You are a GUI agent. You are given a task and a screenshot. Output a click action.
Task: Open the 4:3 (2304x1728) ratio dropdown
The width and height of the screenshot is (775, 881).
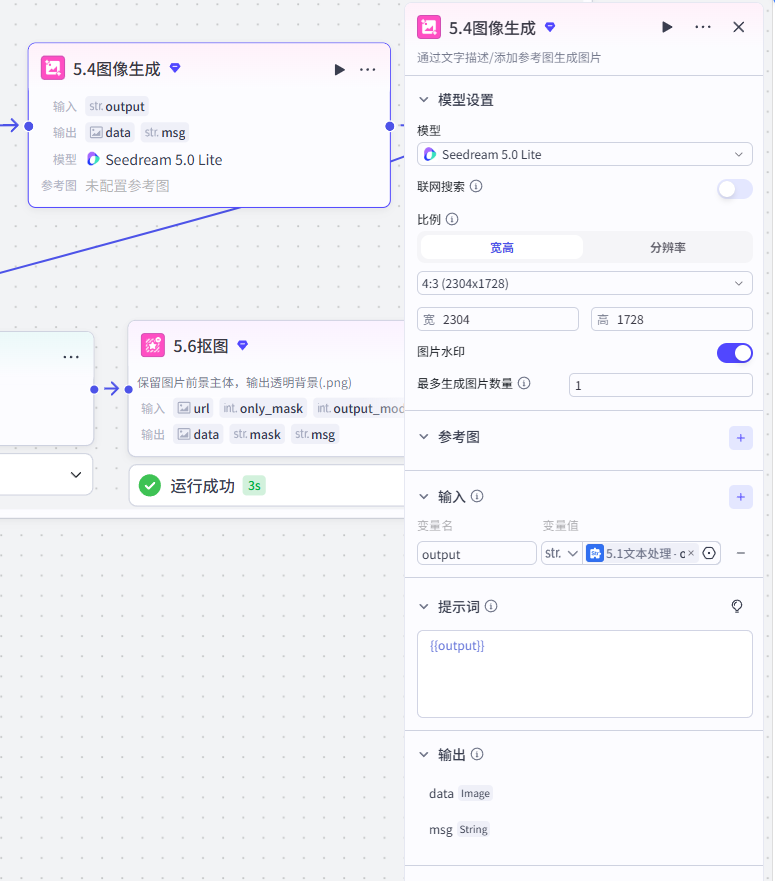(x=584, y=284)
